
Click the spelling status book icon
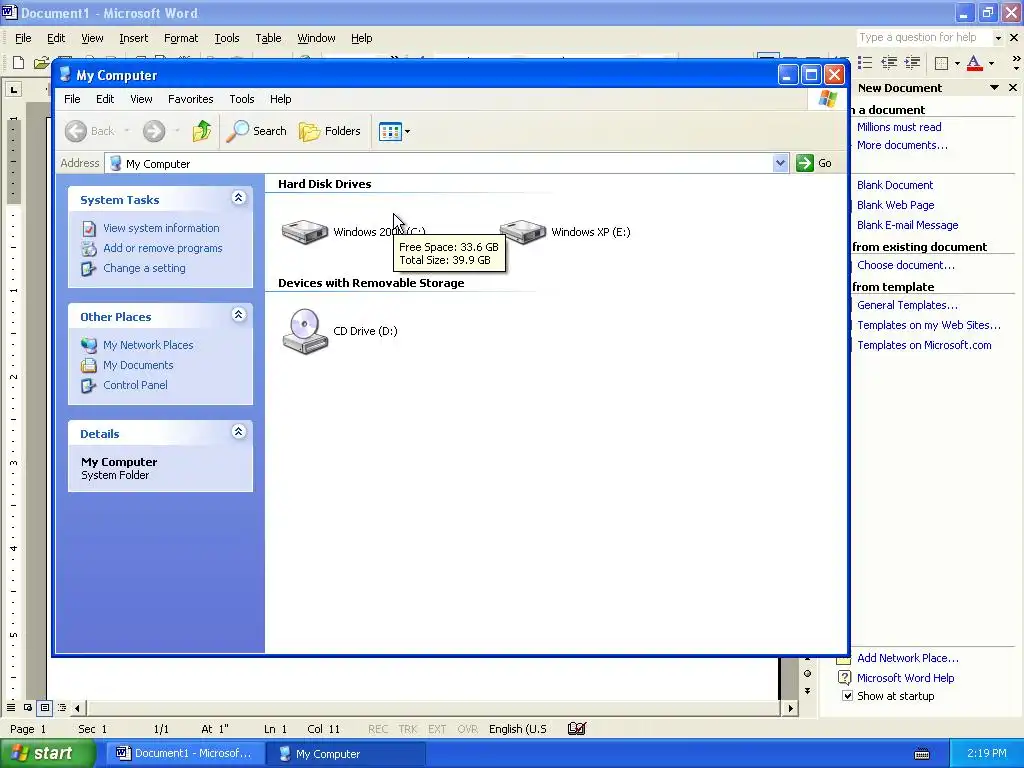pos(577,729)
